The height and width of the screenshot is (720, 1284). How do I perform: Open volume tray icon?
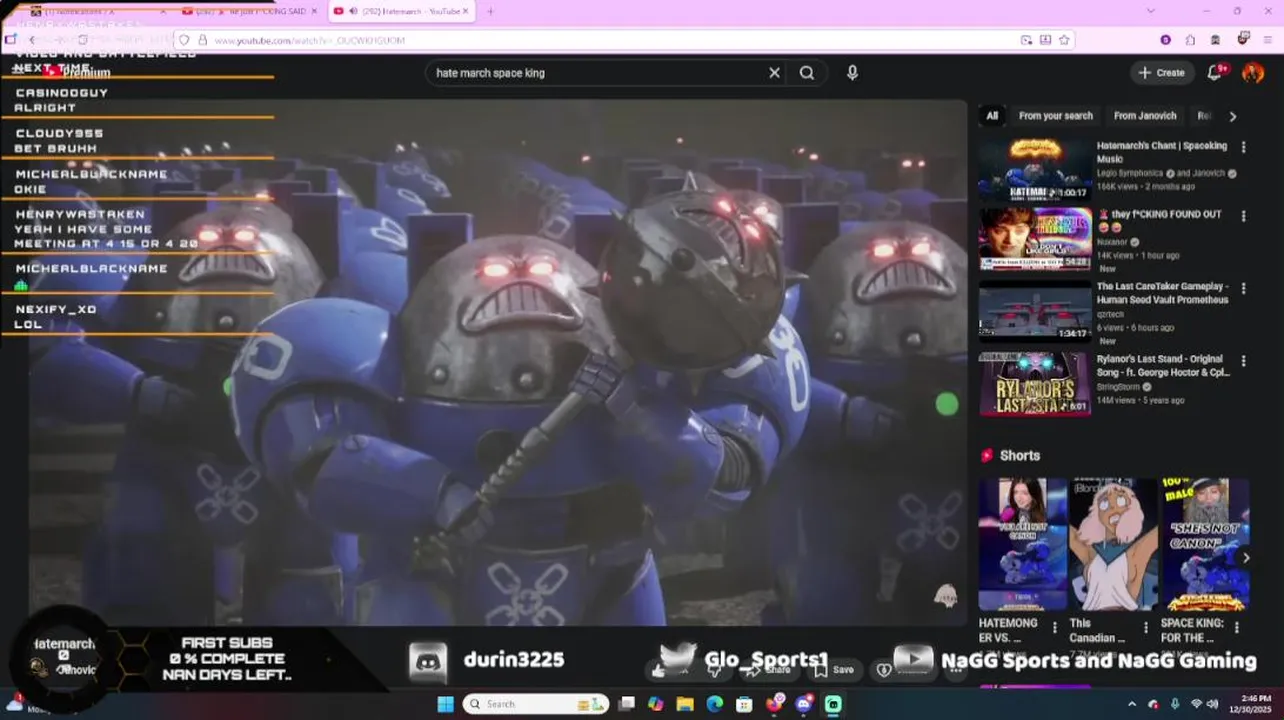1212,704
